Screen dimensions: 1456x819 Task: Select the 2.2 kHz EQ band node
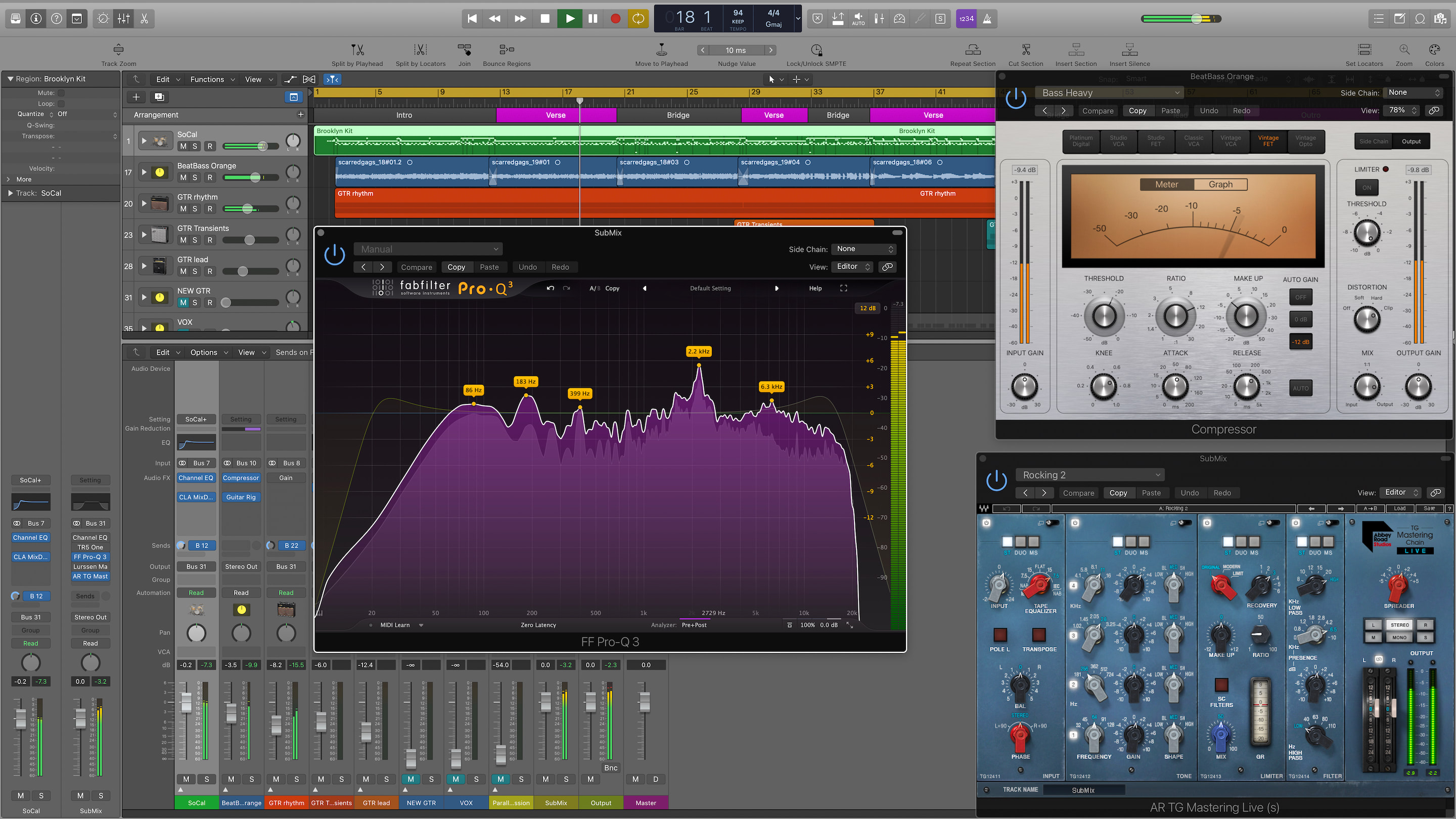pyautogui.click(x=699, y=366)
